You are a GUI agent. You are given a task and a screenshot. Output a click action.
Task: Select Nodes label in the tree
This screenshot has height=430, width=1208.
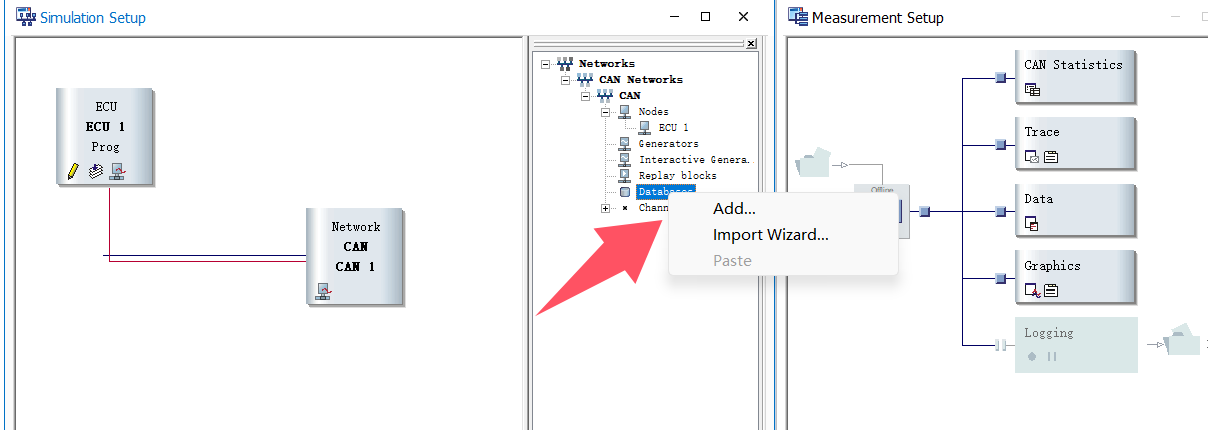click(x=653, y=111)
